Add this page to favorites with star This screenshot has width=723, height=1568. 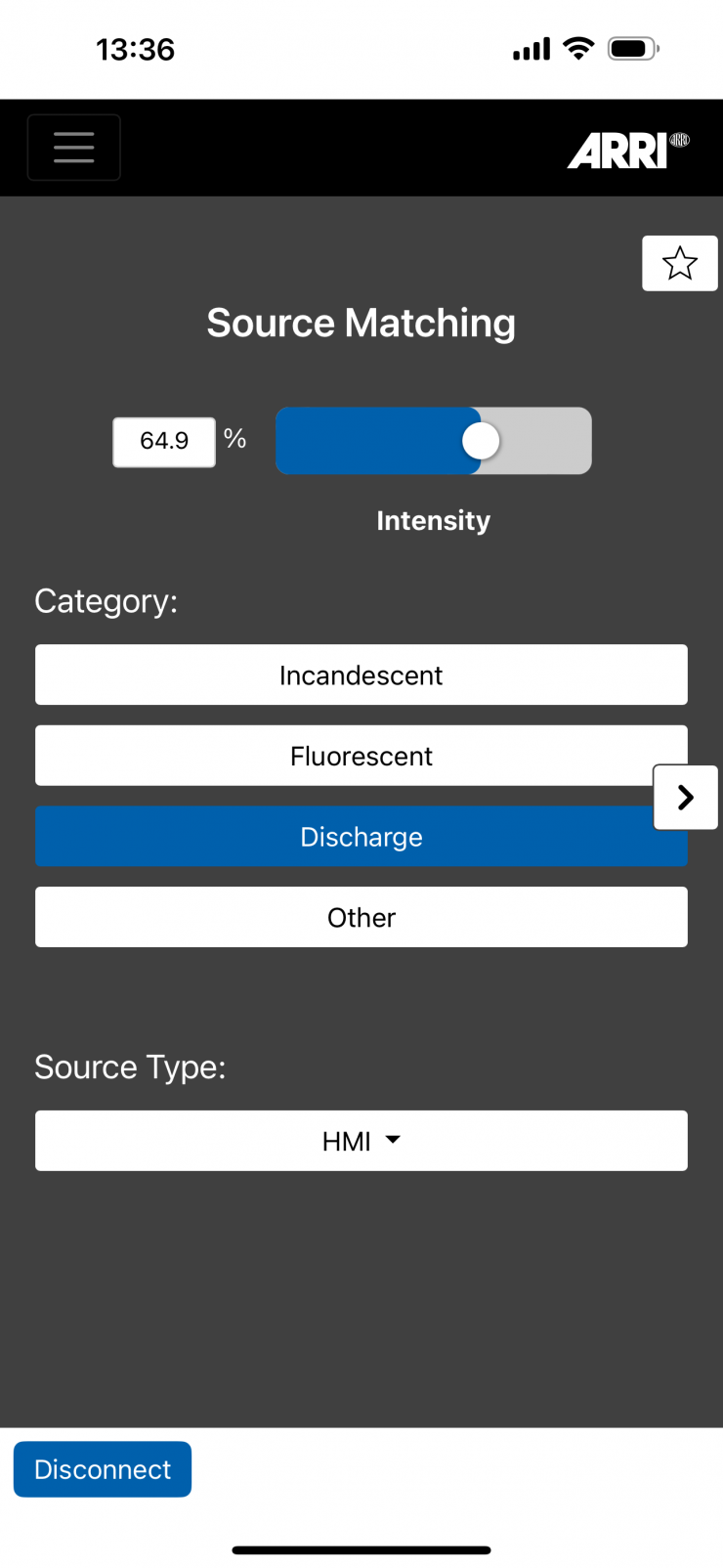click(x=679, y=263)
